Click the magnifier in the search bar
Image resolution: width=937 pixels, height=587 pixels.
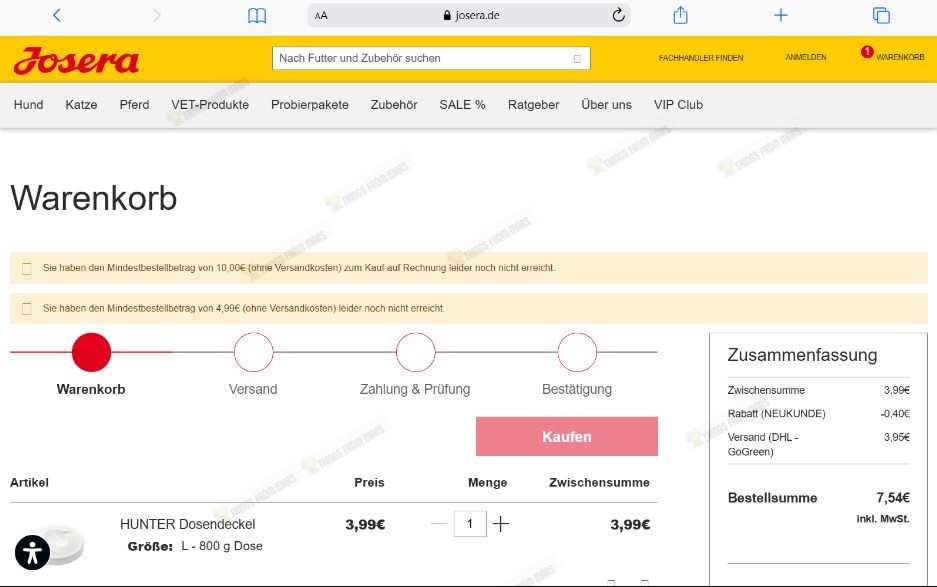(577, 58)
